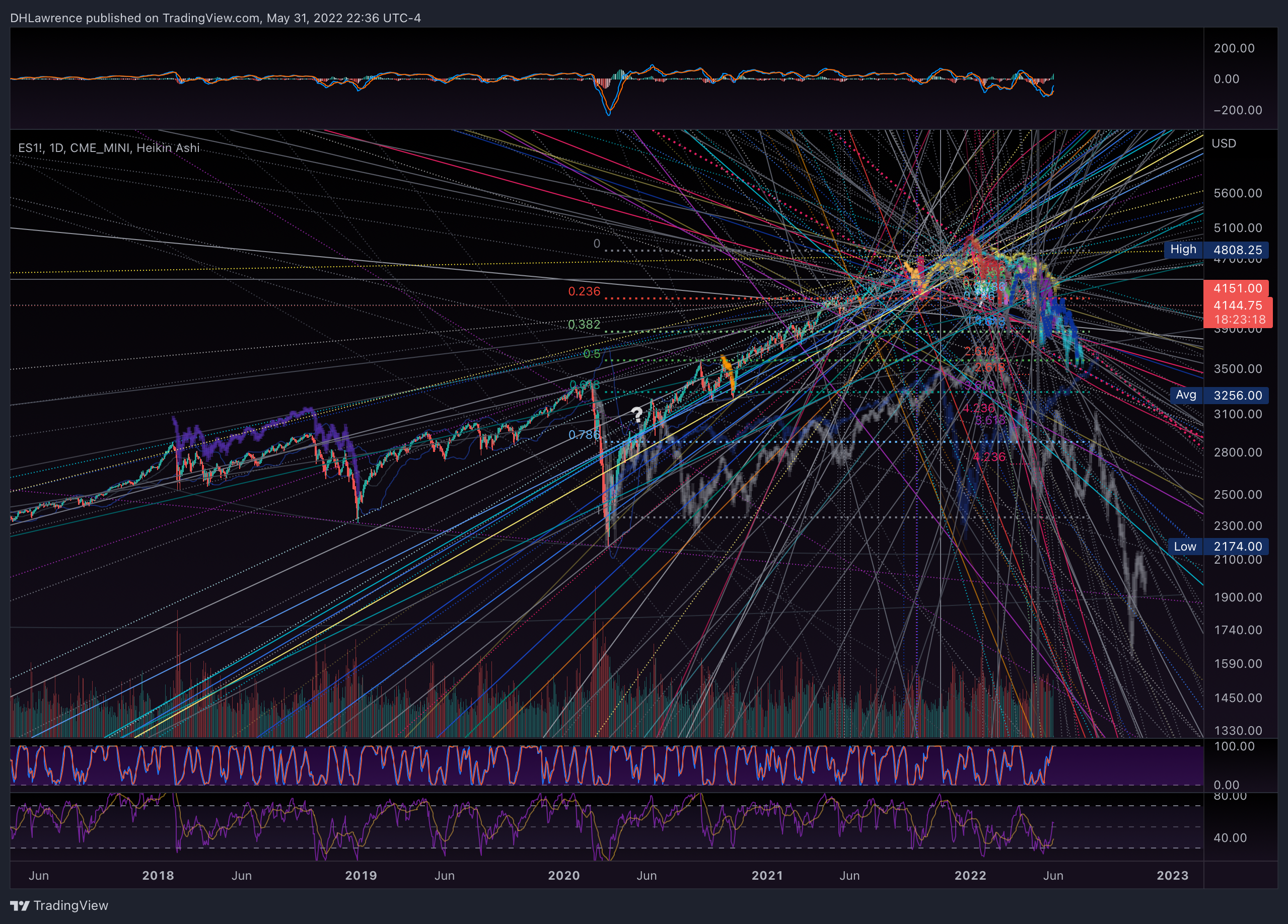Viewport: 1288px width, 924px height.
Task: Click the 2018 time axis label
Action: click(158, 875)
